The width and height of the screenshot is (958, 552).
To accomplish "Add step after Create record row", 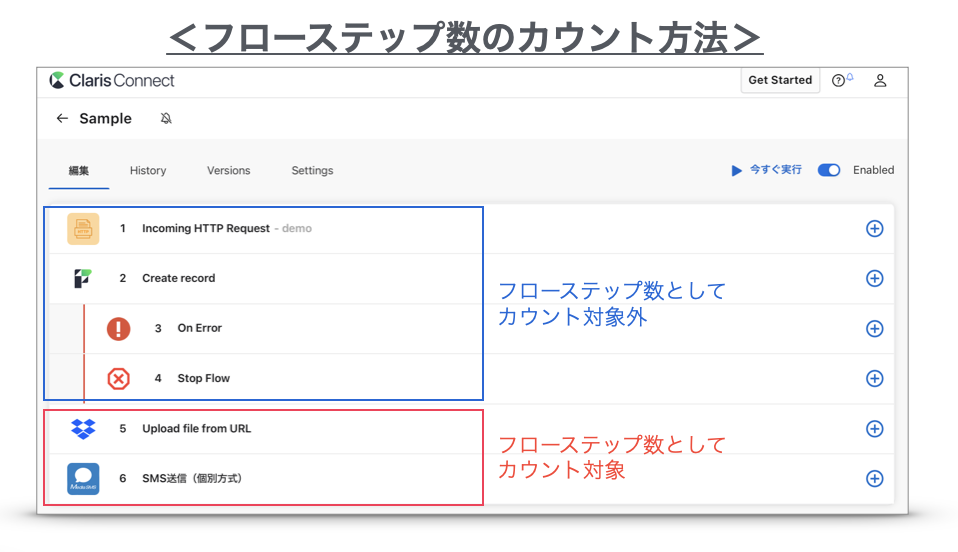I will click(x=874, y=278).
